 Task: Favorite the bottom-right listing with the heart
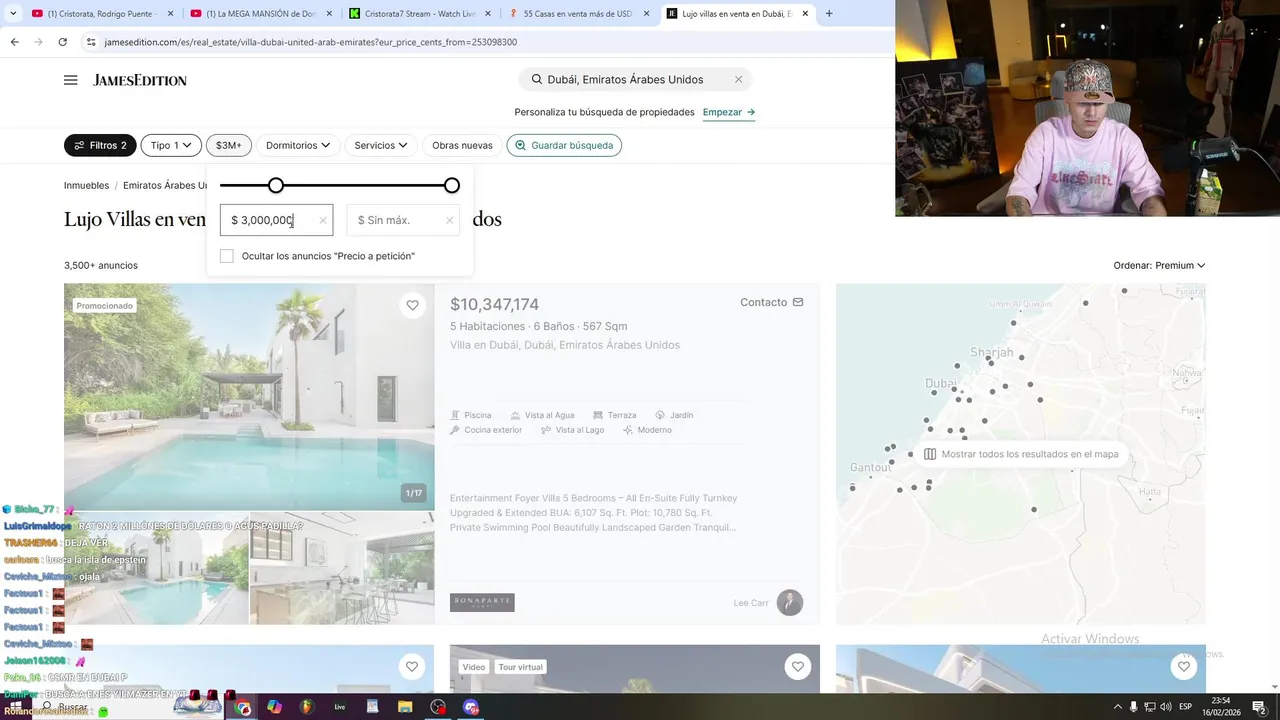[1184, 666]
